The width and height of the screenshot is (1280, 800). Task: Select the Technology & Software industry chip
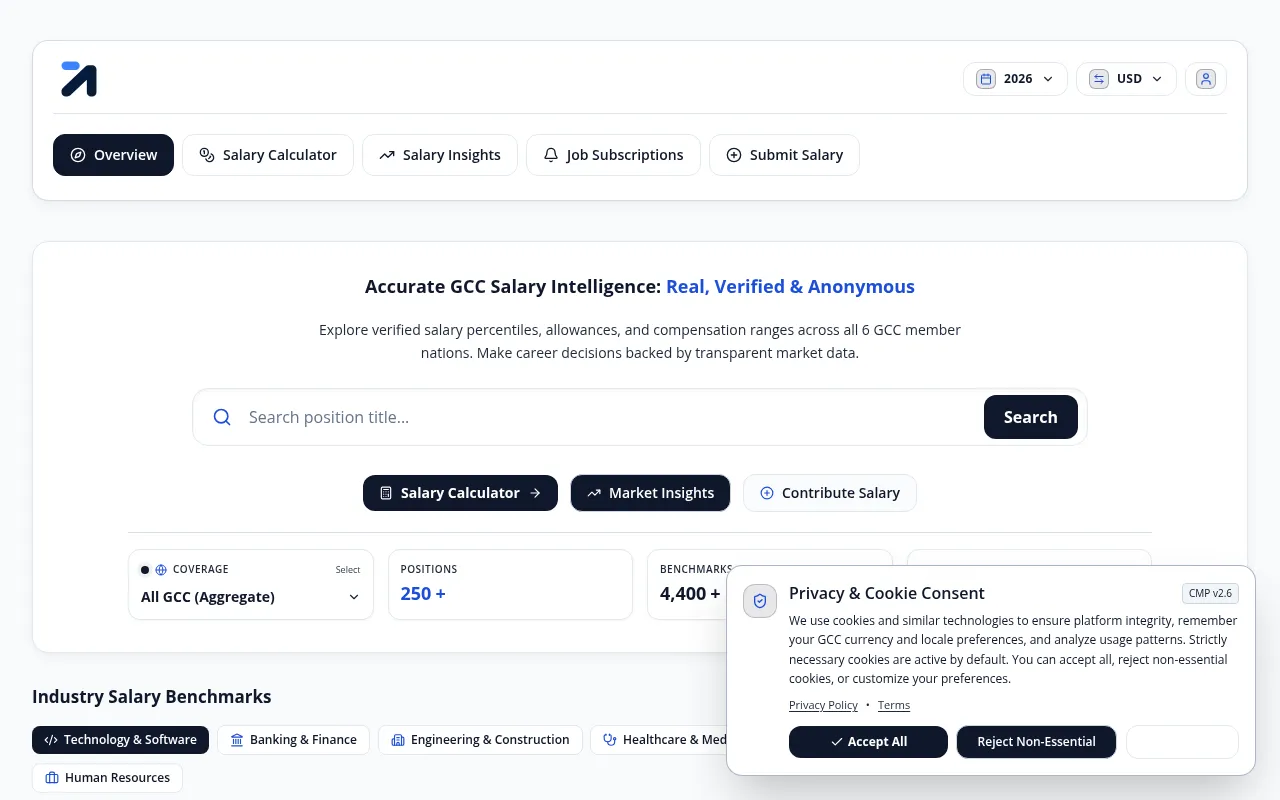pyautogui.click(x=120, y=740)
